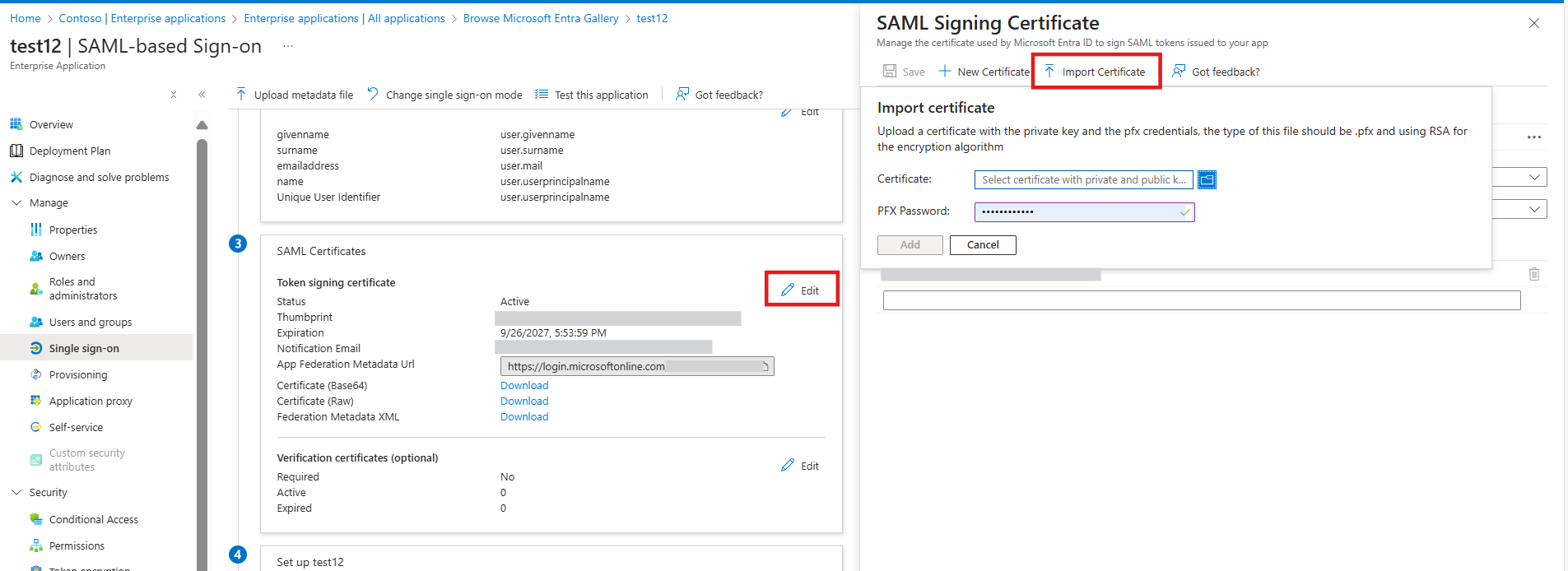Viewport: 1568px width, 571px height.
Task: Click the test12 breadcrumb
Action: pos(652,18)
